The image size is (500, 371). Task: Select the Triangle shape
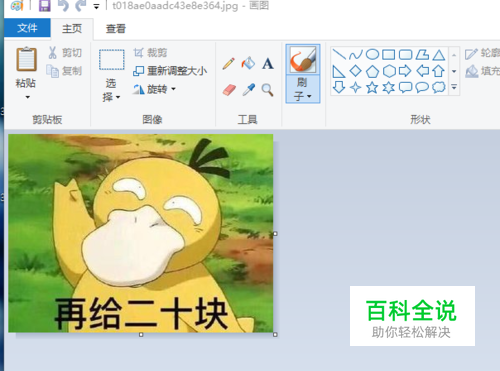(439, 55)
